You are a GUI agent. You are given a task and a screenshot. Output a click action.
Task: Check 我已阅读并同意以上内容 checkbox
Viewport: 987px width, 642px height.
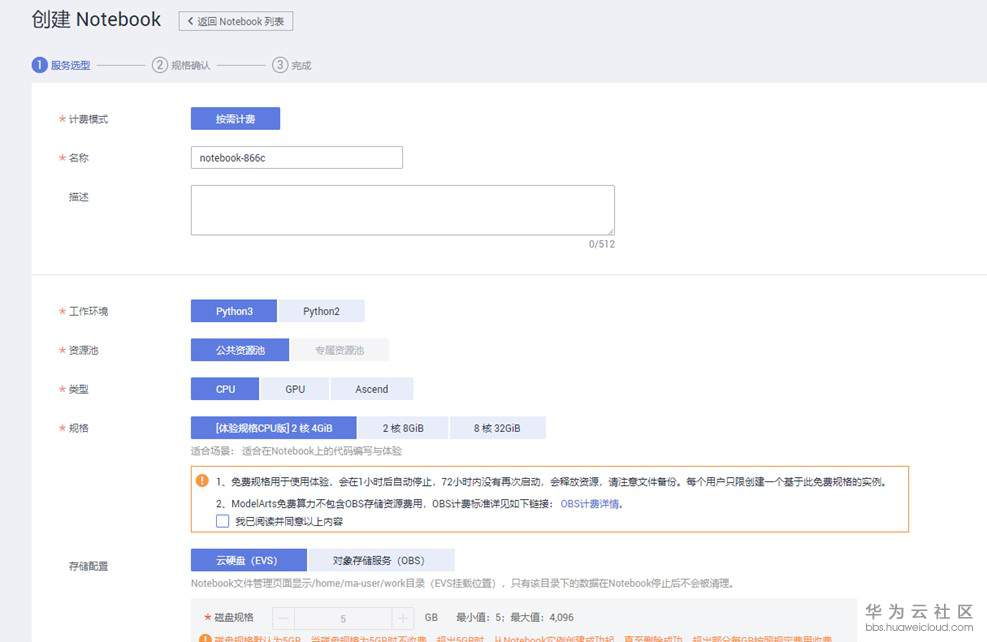[222, 521]
